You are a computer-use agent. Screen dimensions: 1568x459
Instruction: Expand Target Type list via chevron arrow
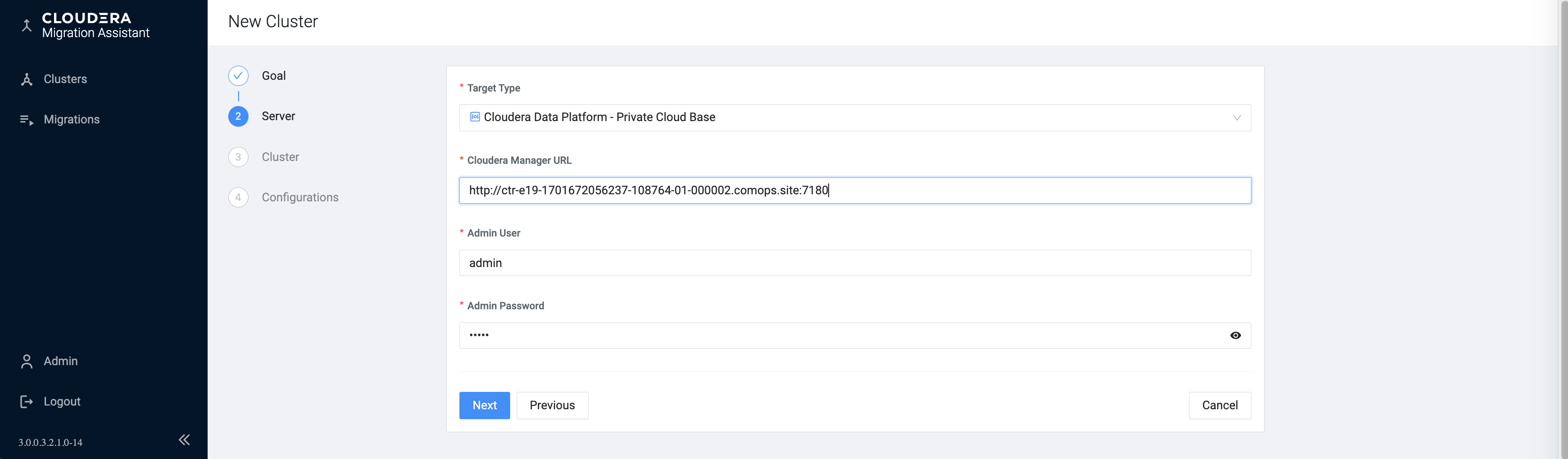pos(1236,117)
